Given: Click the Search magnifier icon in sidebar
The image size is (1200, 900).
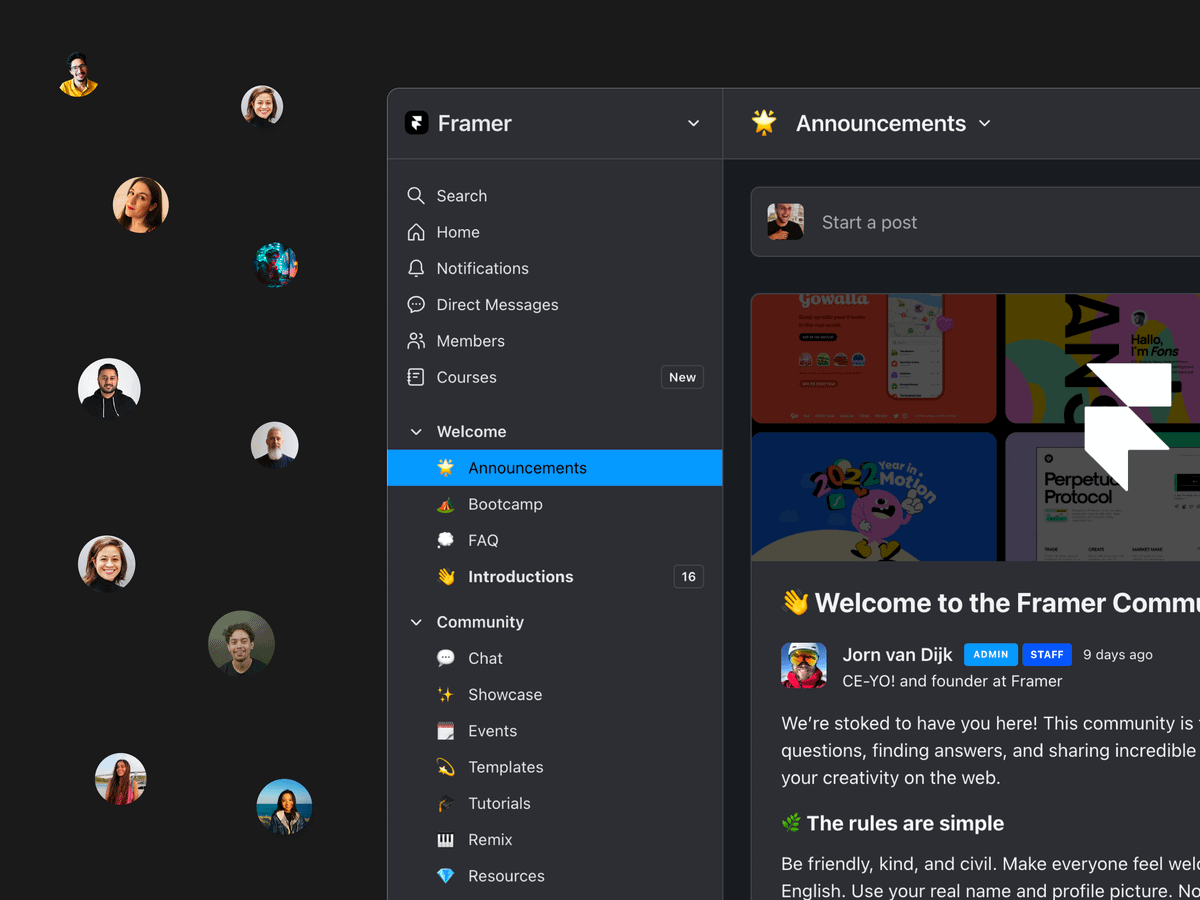Looking at the screenshot, I should point(416,196).
